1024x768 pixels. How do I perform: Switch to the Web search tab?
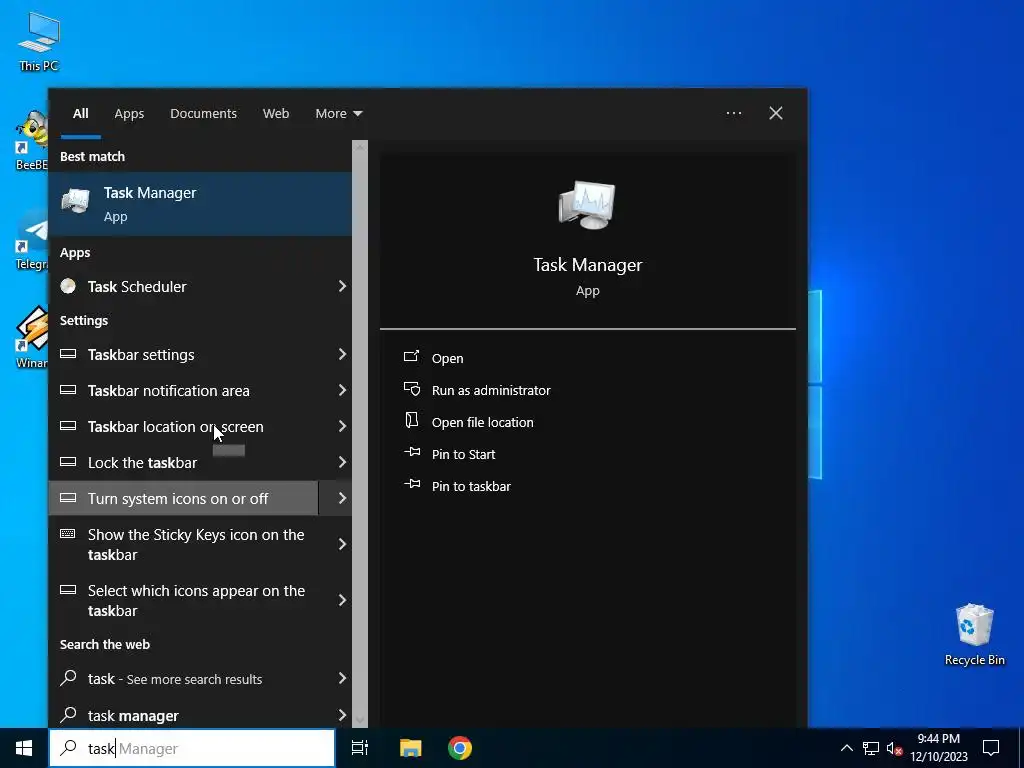click(x=276, y=114)
